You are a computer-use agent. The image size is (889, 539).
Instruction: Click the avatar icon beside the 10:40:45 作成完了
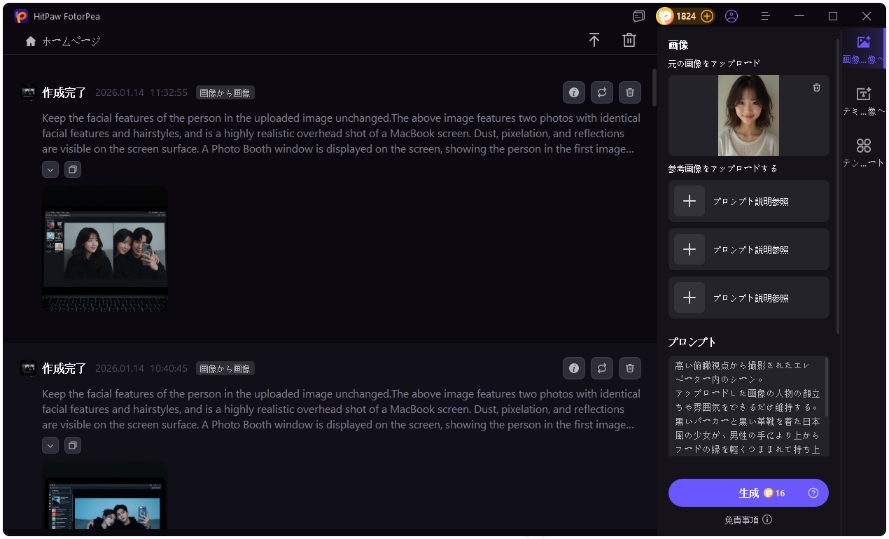28,368
